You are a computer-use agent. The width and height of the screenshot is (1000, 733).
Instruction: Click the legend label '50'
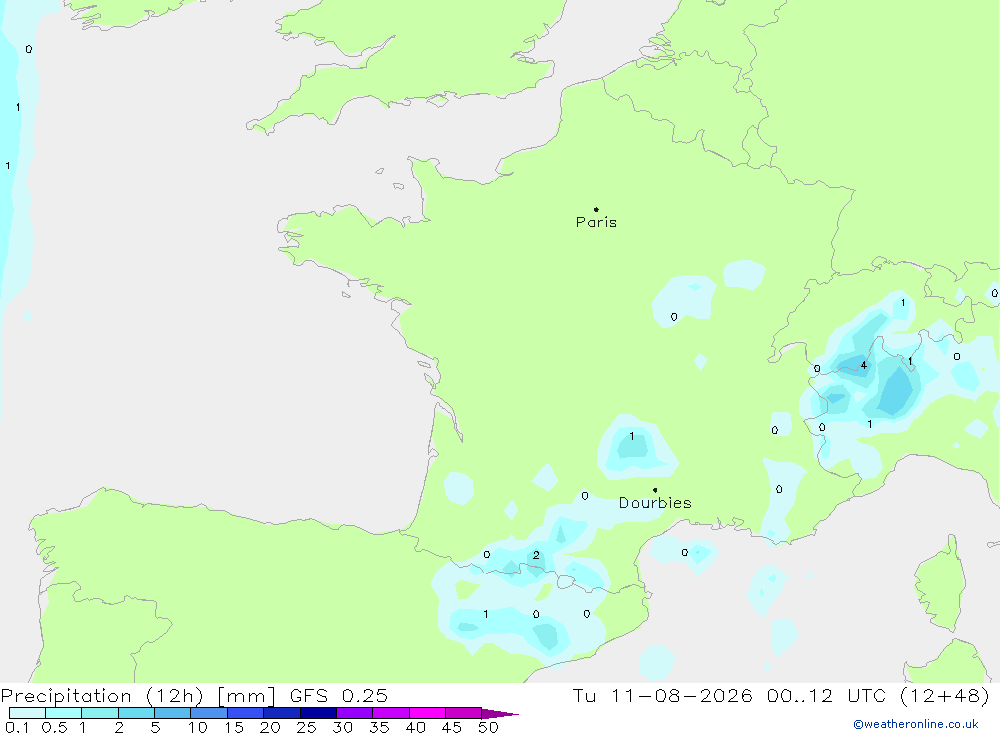[x=488, y=727]
